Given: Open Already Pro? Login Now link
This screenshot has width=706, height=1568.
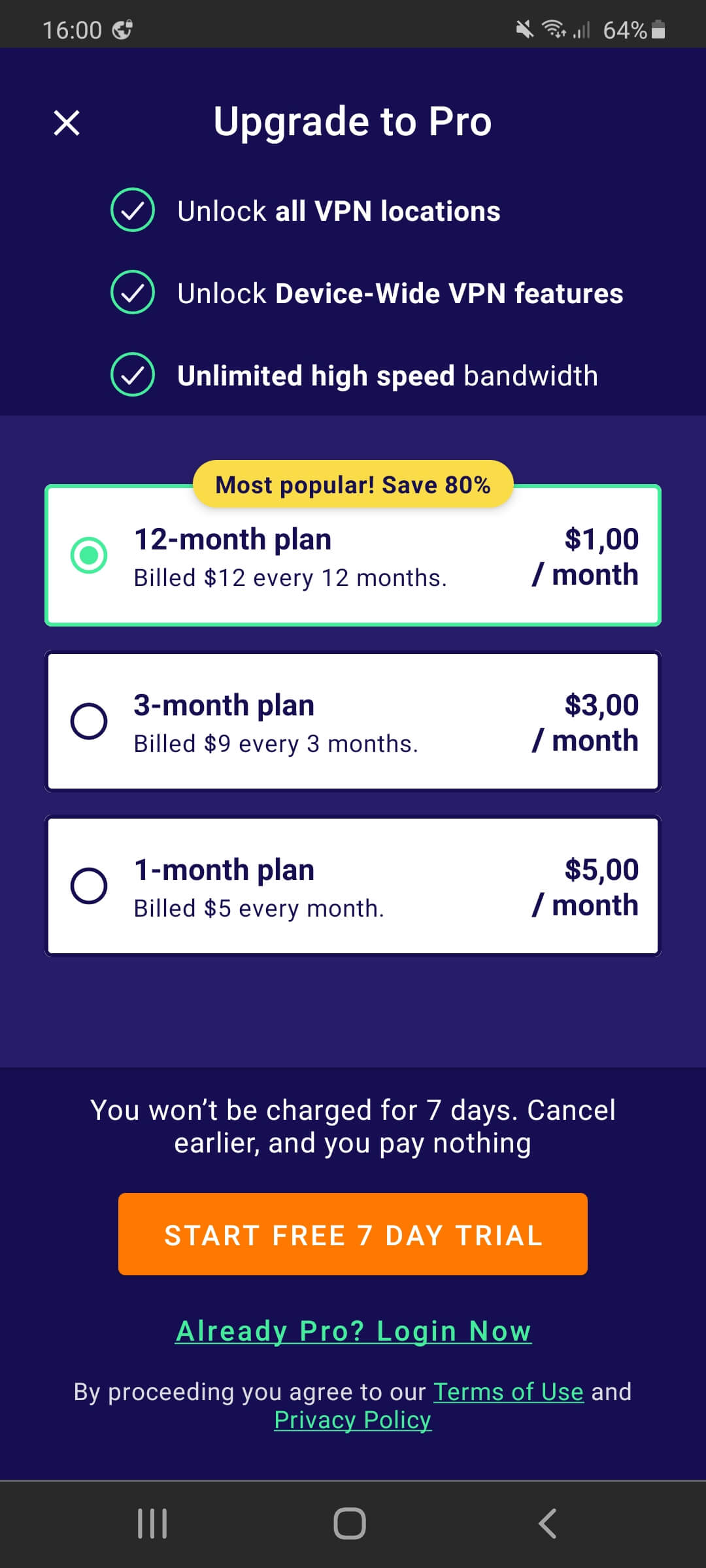Looking at the screenshot, I should (353, 1331).
